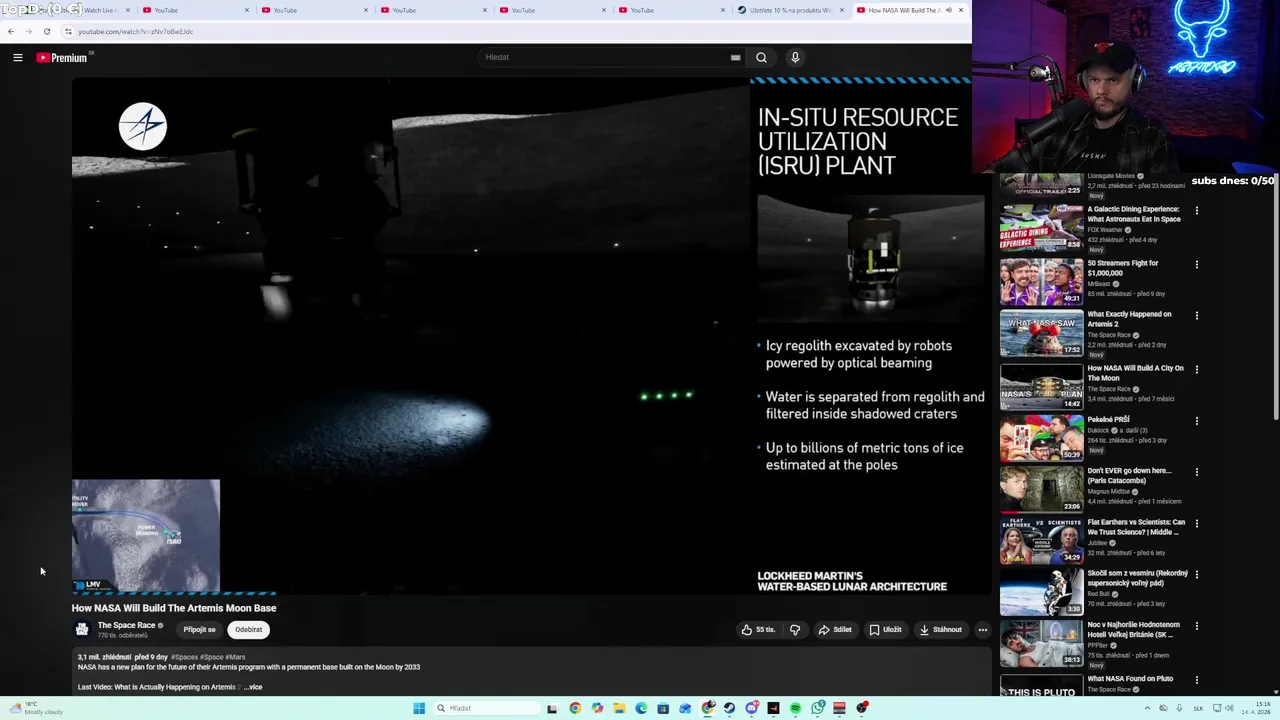
Task: Open What NASA Found on Pluto title
Action: pyautogui.click(x=1130, y=679)
